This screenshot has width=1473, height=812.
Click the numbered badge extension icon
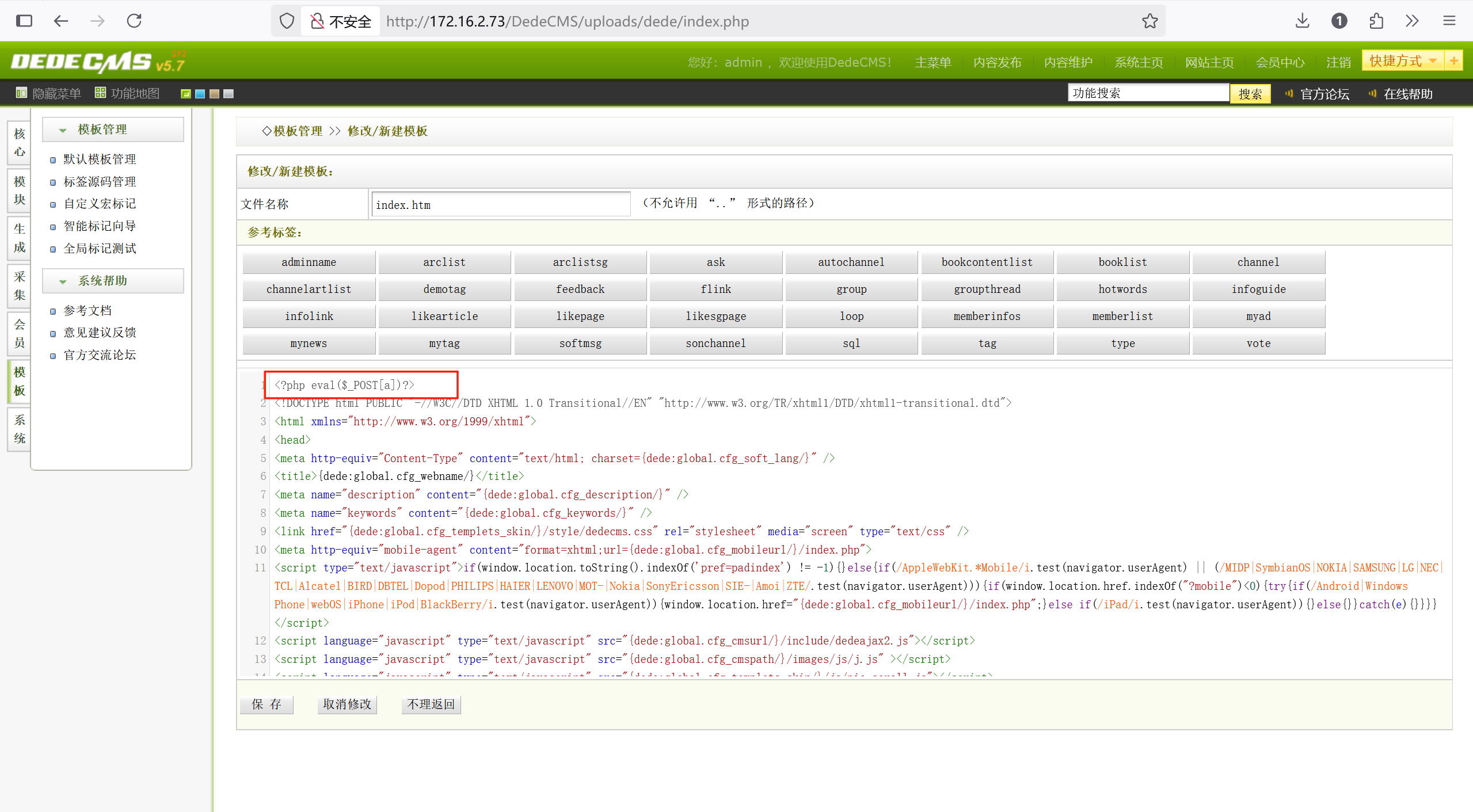[x=1339, y=21]
